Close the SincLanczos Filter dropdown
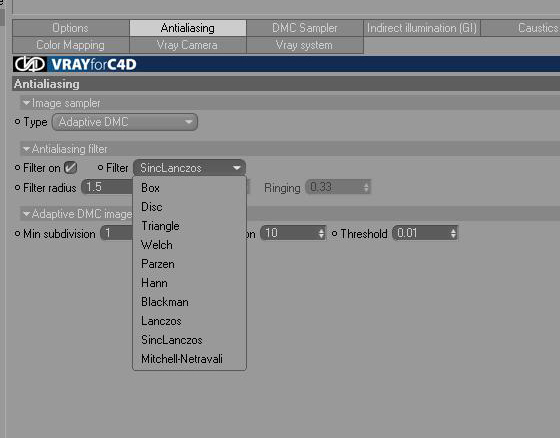The width and height of the screenshot is (560, 438). (x=189, y=168)
